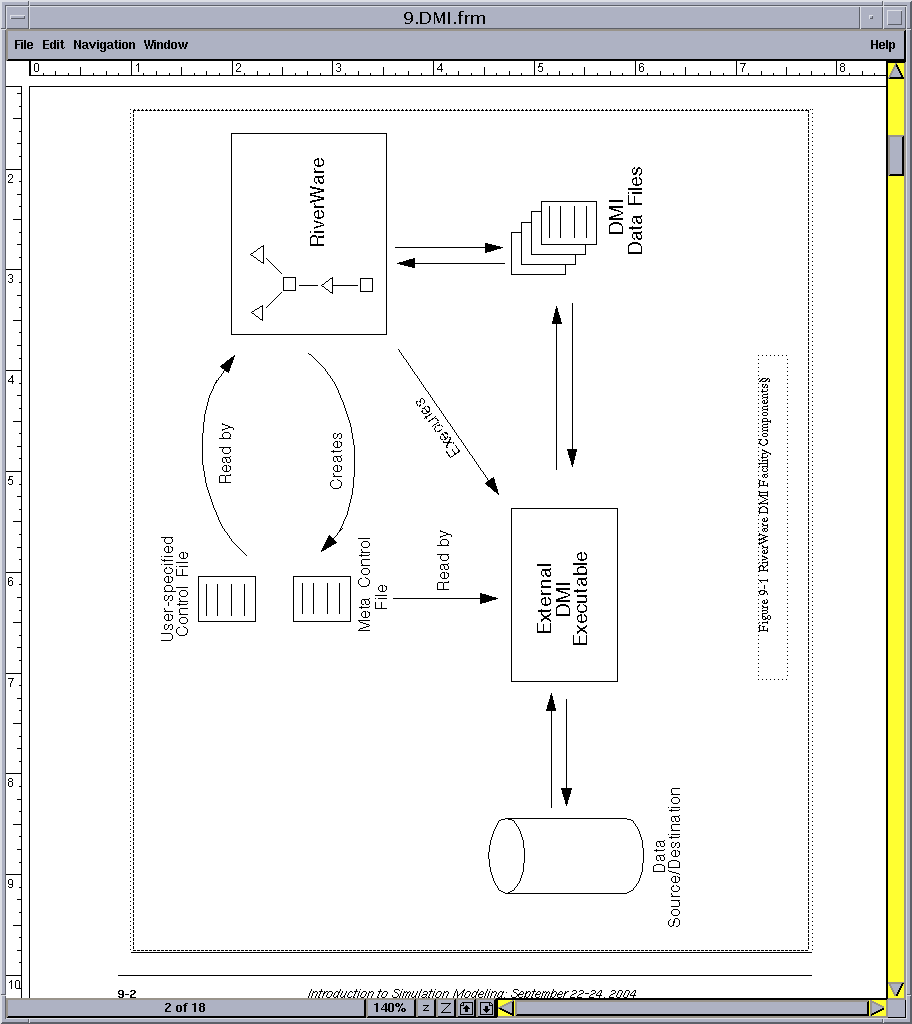Click the '9-2' page number in the footer
The width and height of the screenshot is (912, 1024).
(x=127, y=993)
